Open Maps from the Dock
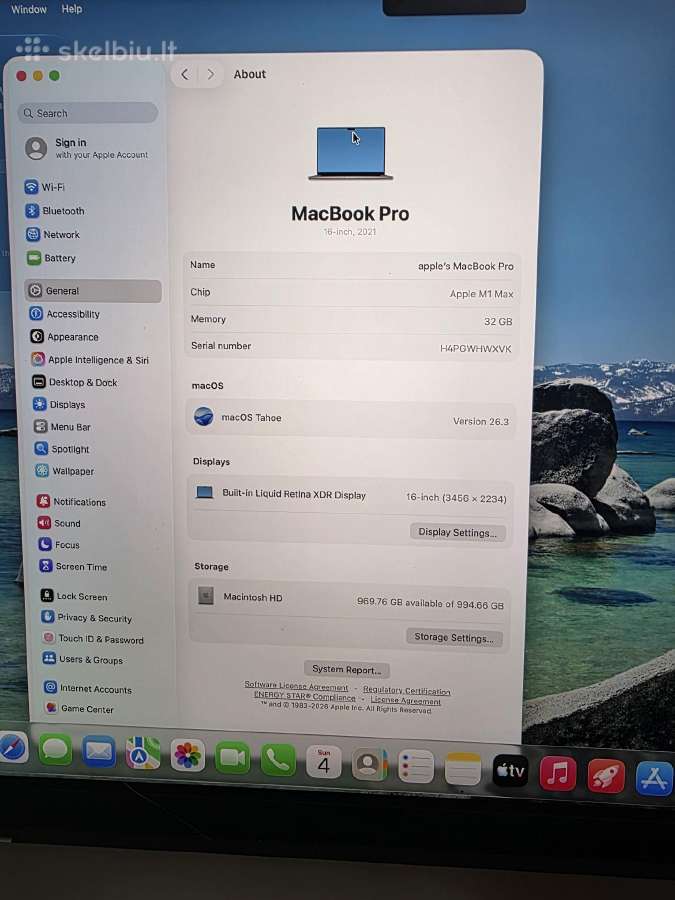The image size is (675, 900). [143, 754]
